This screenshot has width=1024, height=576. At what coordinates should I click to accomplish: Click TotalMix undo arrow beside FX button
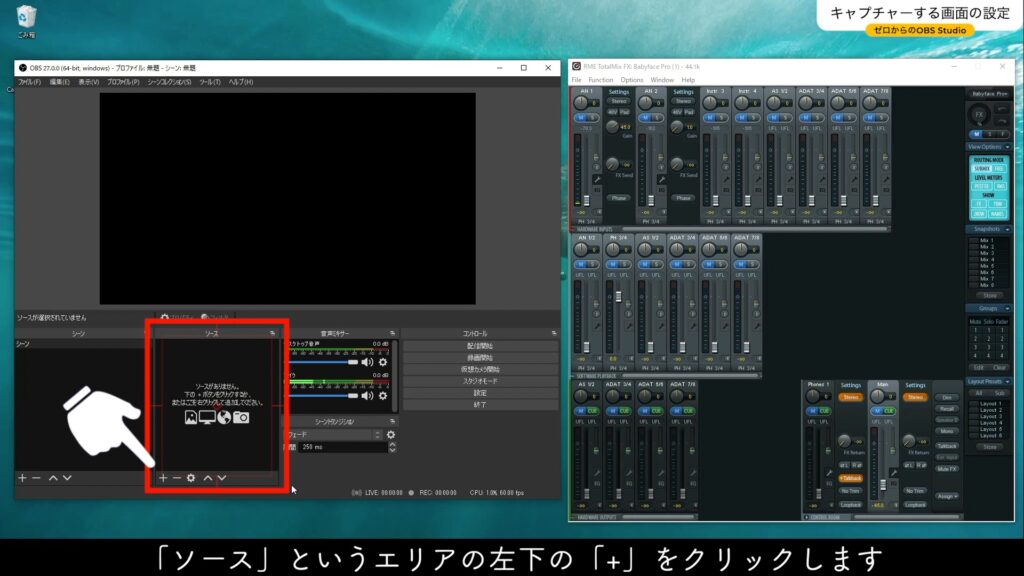[x=1002, y=109]
